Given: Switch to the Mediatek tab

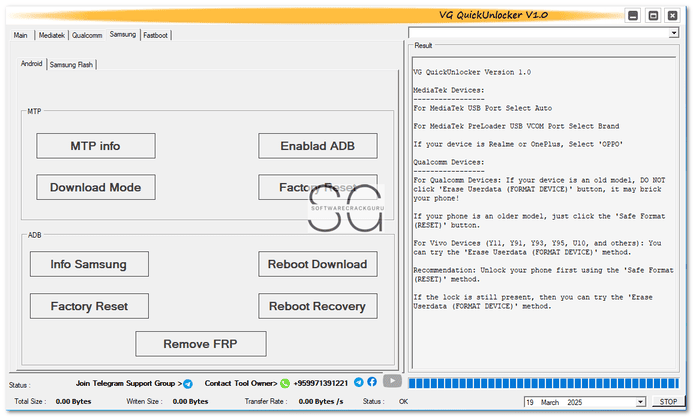Looking at the screenshot, I should (x=52, y=35).
